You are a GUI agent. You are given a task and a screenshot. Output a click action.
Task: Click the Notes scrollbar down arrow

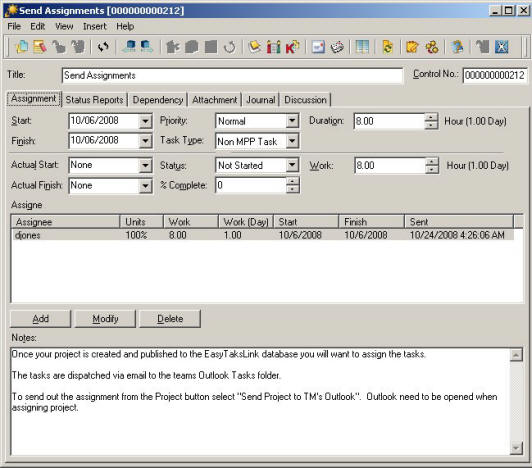516,448
